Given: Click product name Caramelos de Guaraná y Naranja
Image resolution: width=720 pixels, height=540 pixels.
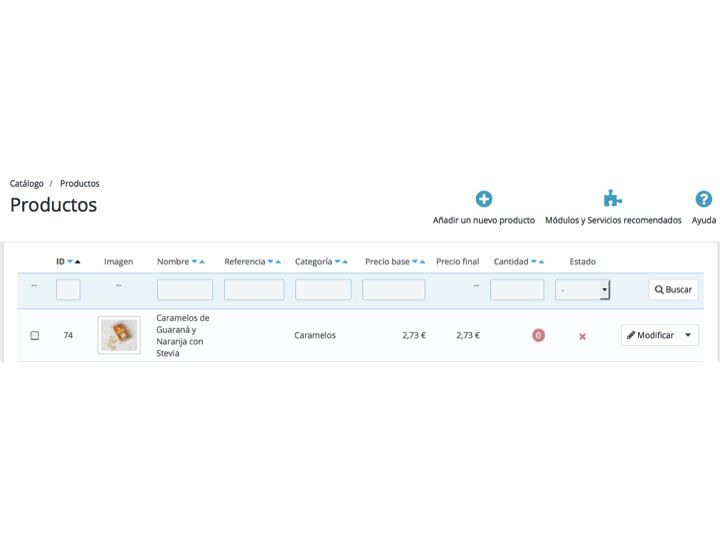Looking at the screenshot, I should [182, 335].
